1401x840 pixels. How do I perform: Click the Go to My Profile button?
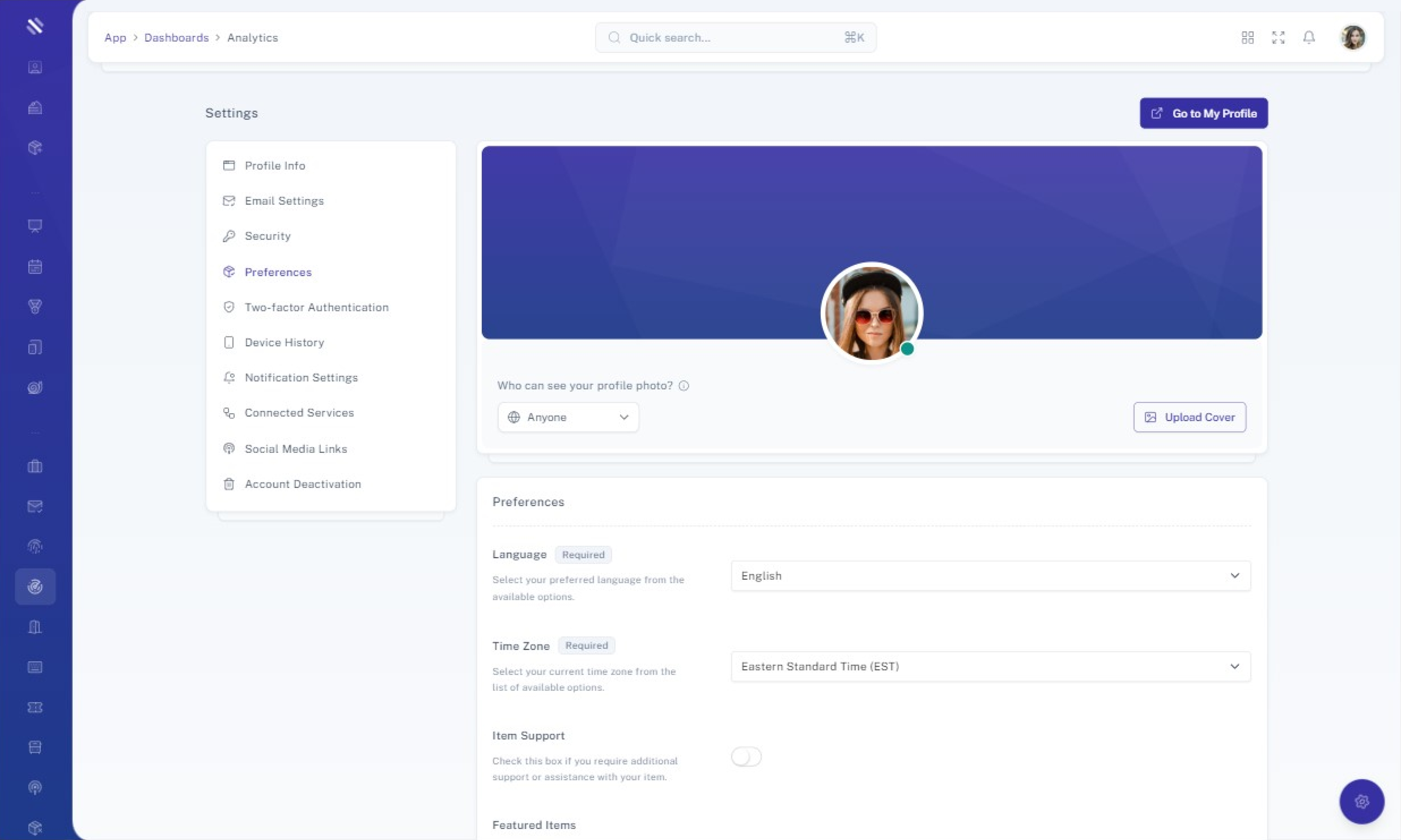coord(1203,113)
